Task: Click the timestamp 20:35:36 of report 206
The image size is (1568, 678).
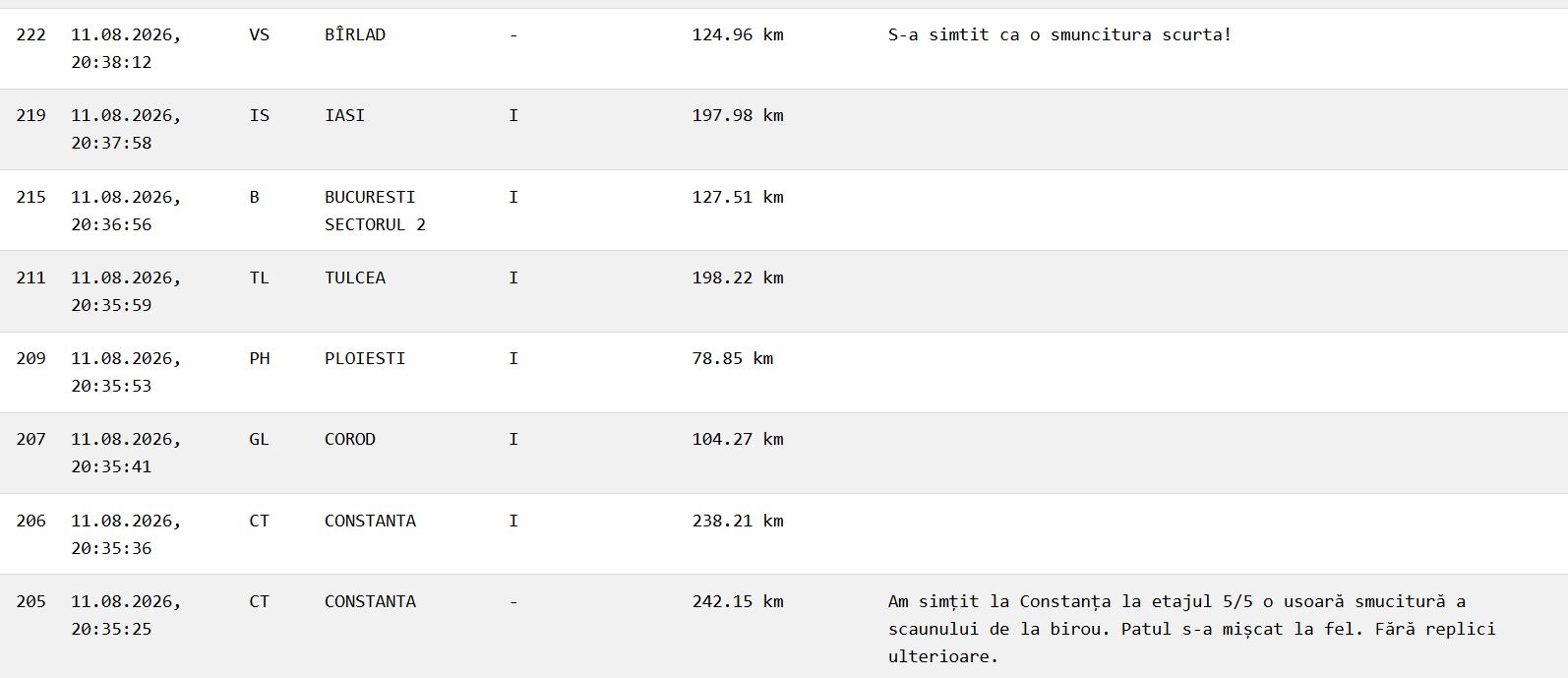Action: click(x=111, y=548)
